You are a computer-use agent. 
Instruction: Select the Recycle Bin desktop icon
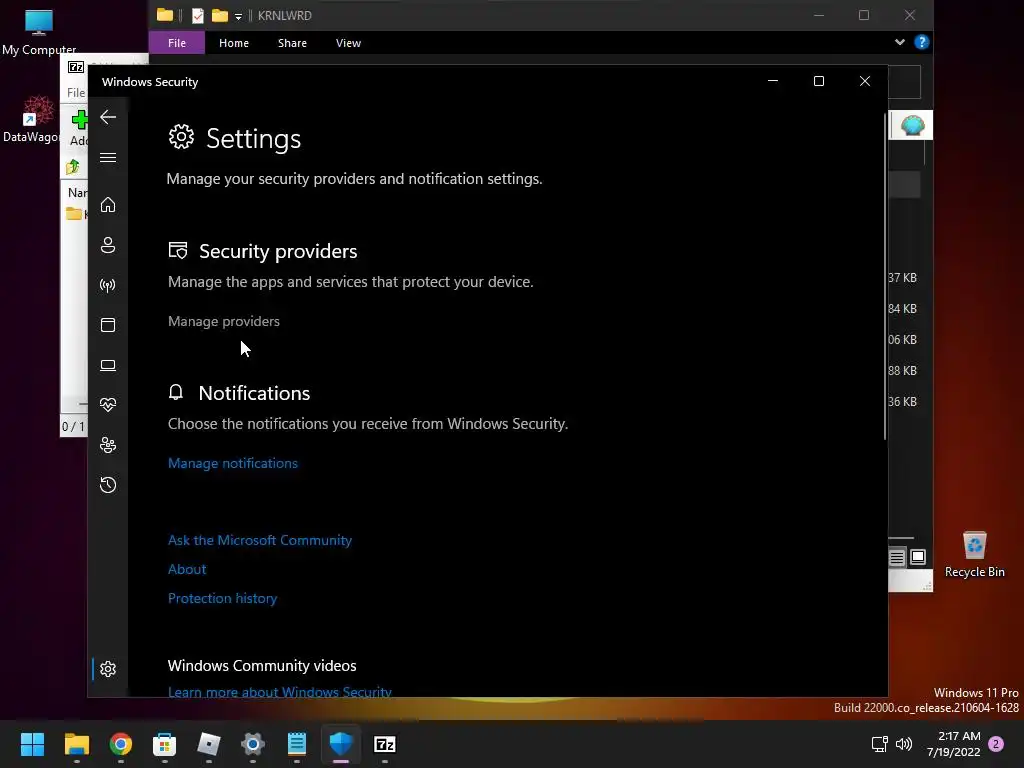click(x=974, y=554)
